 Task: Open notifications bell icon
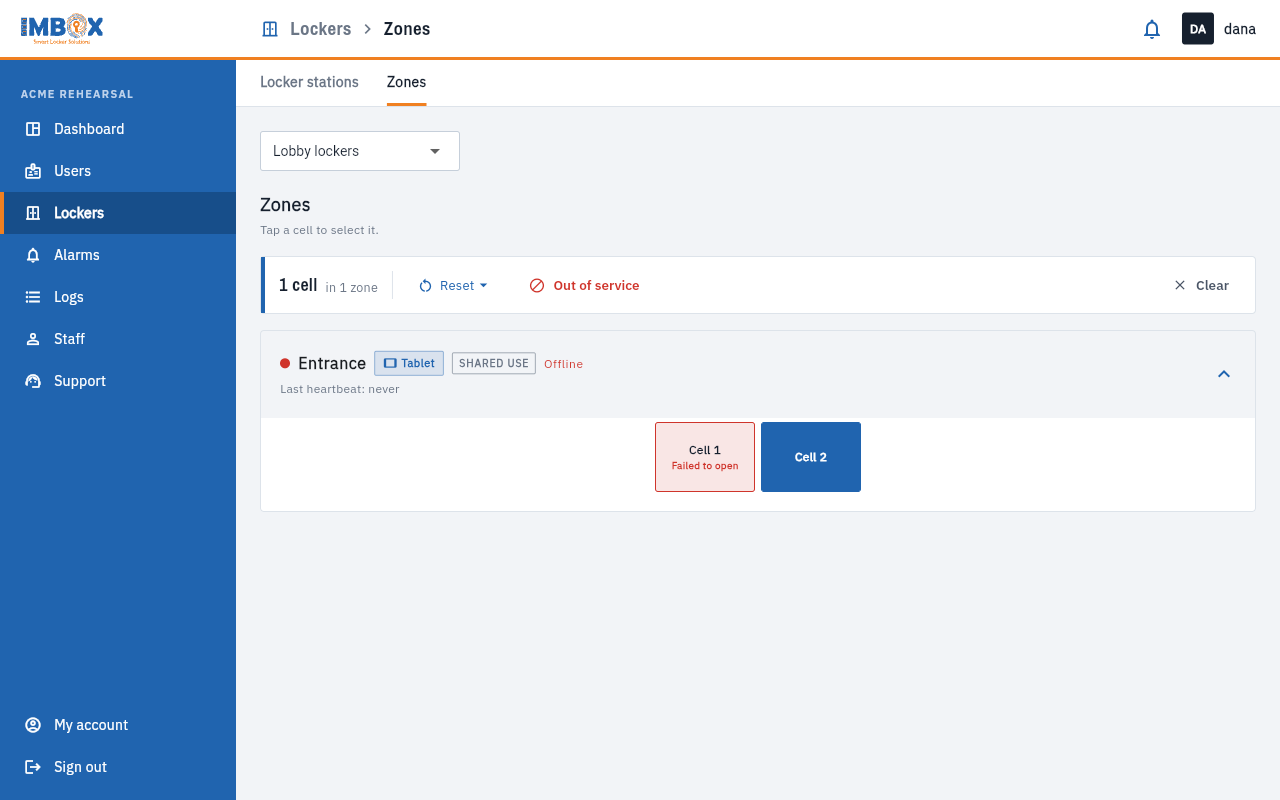1152,29
